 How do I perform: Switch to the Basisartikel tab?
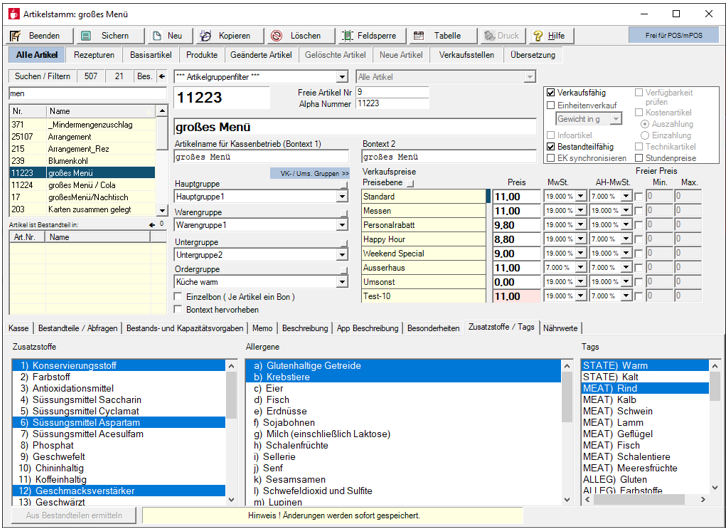click(x=151, y=55)
